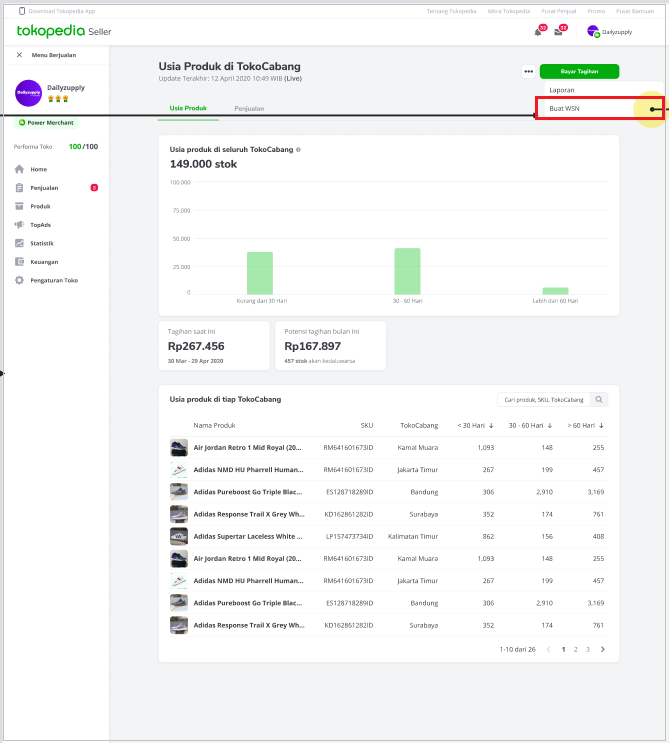Viewport: 669px width, 743px height.
Task: Sort by the > 60 Hari column arrow
Action: pyautogui.click(x=601, y=426)
